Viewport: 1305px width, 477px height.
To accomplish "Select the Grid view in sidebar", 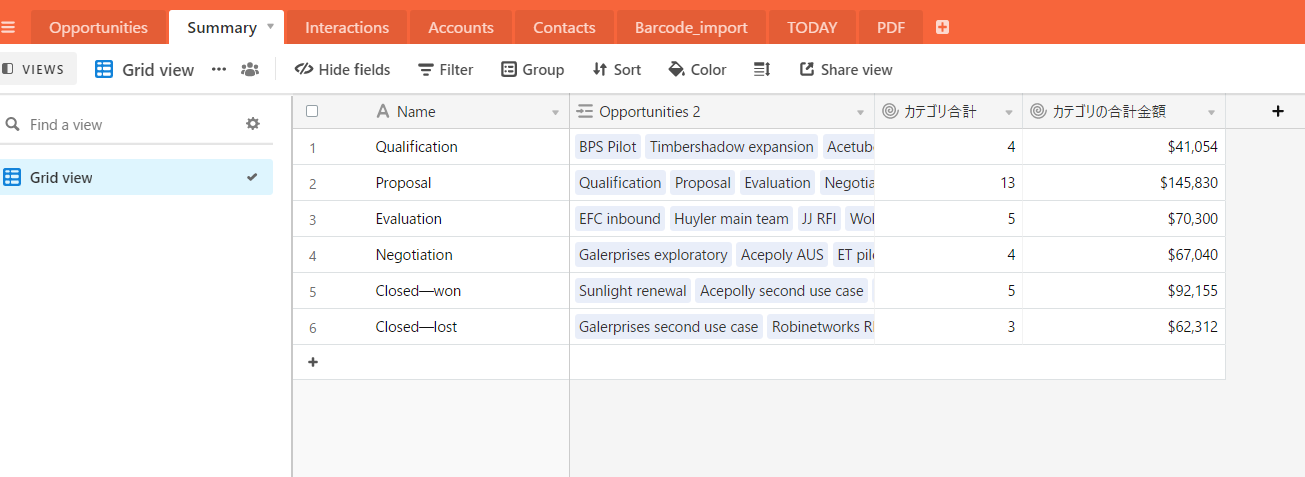I will click(62, 178).
